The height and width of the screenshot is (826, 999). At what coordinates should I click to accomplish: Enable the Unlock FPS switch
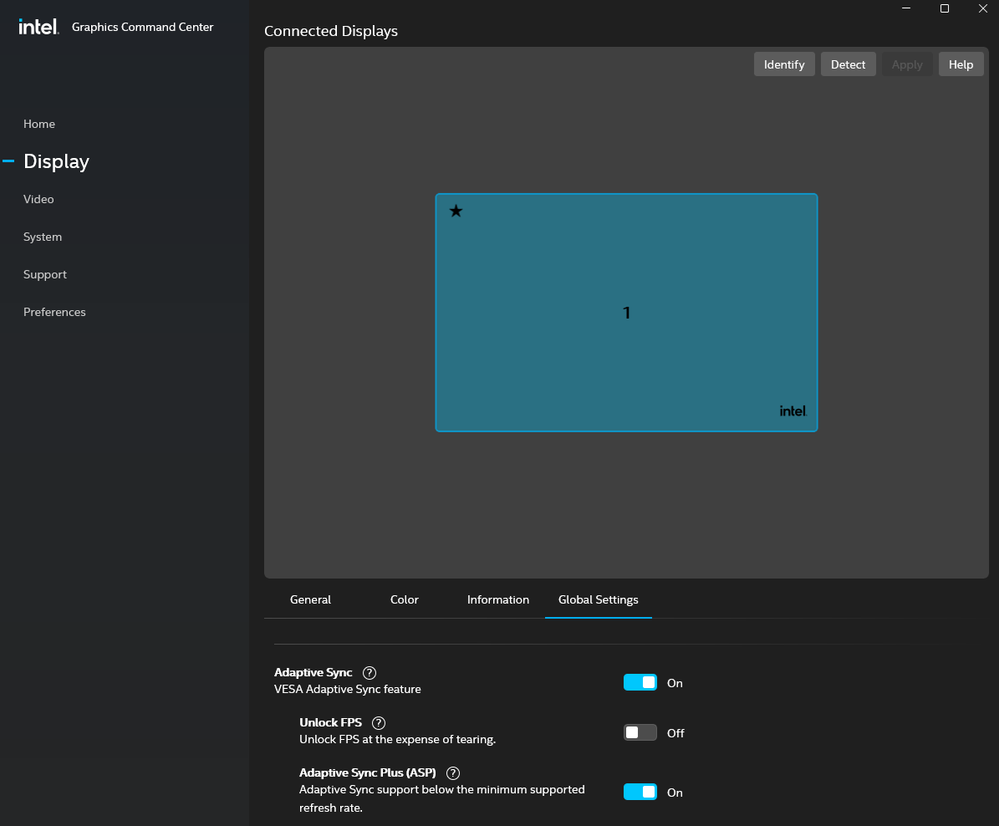click(640, 733)
